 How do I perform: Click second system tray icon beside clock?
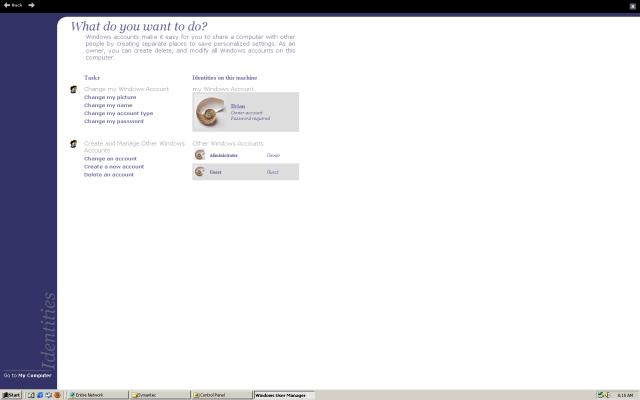[x=607, y=395]
